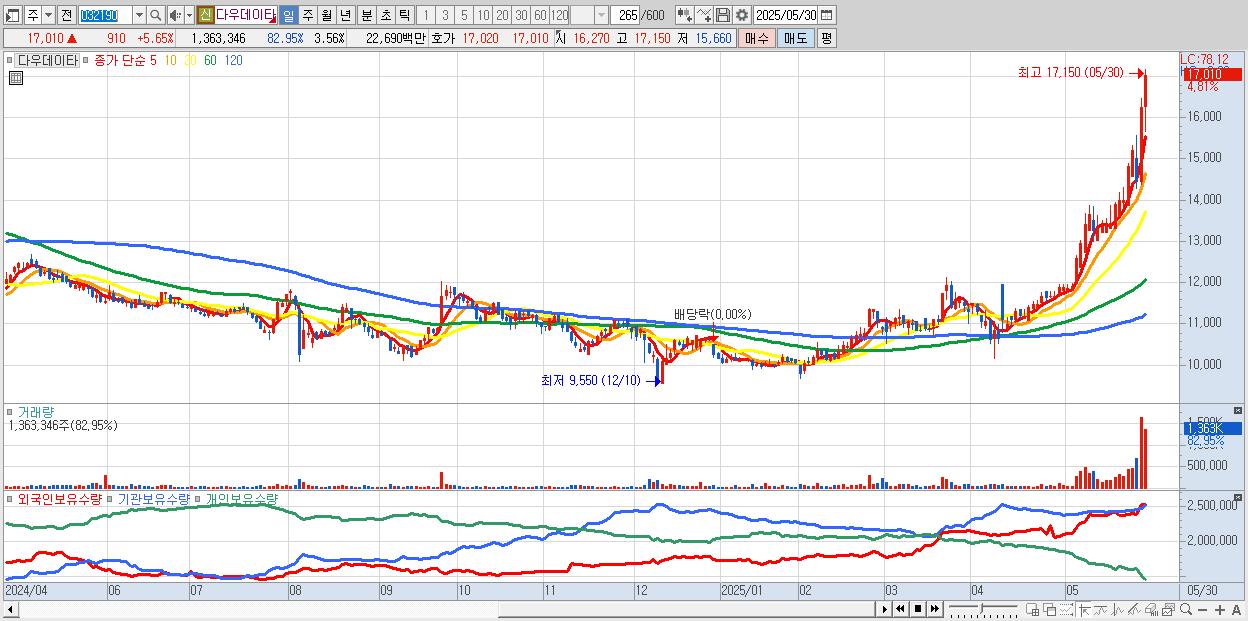Click the stock code input field 032190
Screen dimensions: 1248x621
(105, 15)
